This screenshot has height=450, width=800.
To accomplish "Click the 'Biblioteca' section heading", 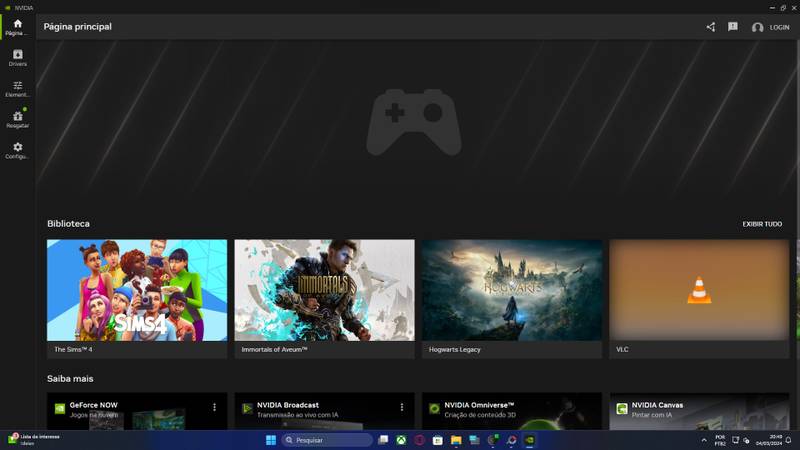I will tap(68, 223).
